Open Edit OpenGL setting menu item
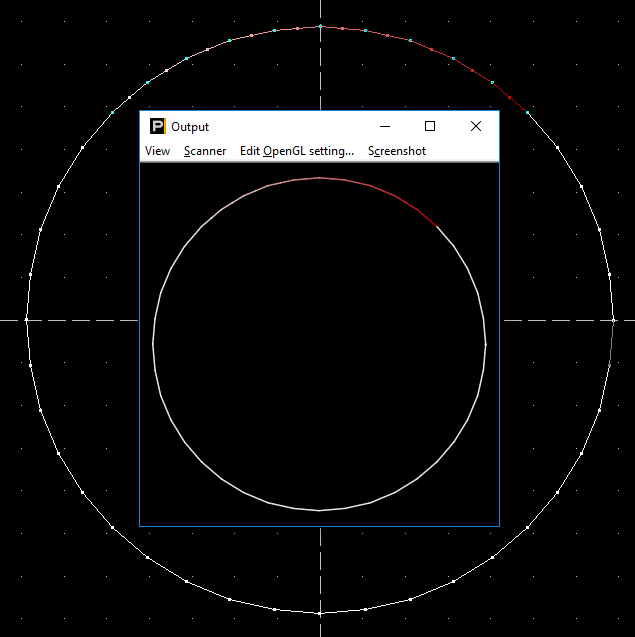Image resolution: width=635 pixels, height=637 pixels. click(296, 151)
